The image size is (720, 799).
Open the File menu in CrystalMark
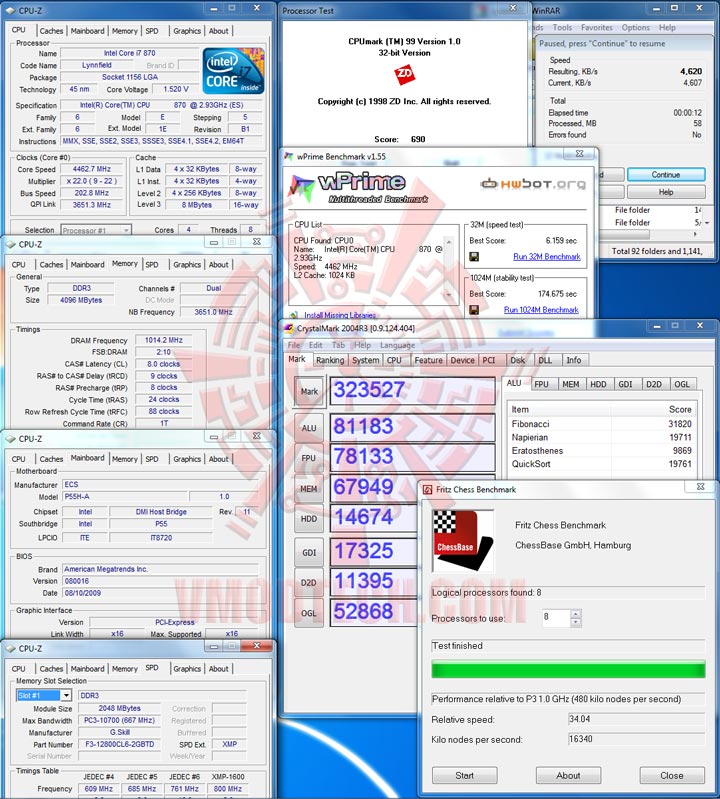pos(294,345)
